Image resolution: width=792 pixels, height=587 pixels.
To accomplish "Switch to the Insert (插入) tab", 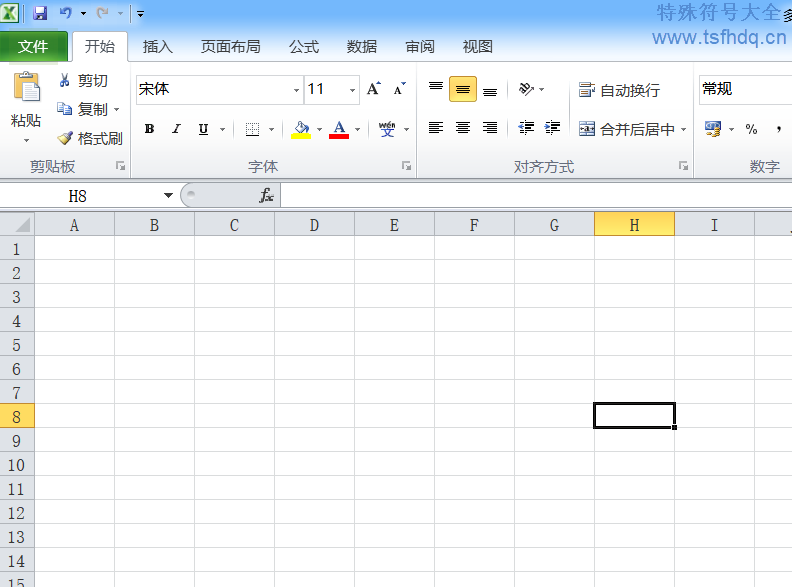I will [x=158, y=46].
